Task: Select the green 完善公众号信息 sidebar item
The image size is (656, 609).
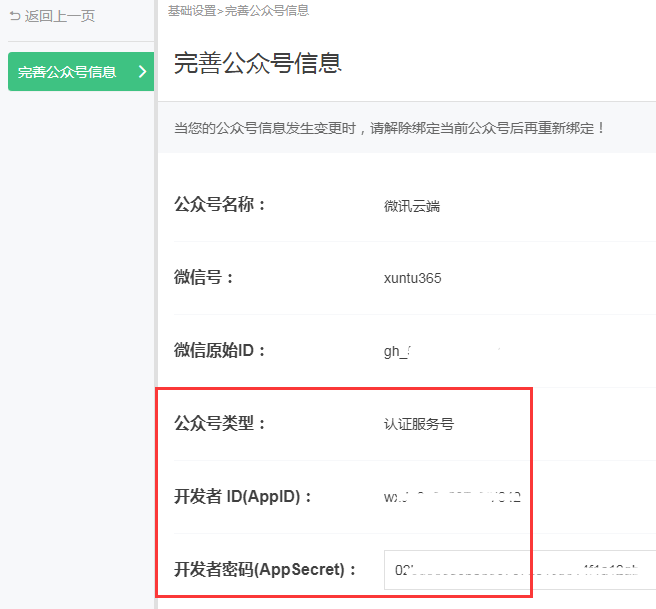Action: (68, 72)
